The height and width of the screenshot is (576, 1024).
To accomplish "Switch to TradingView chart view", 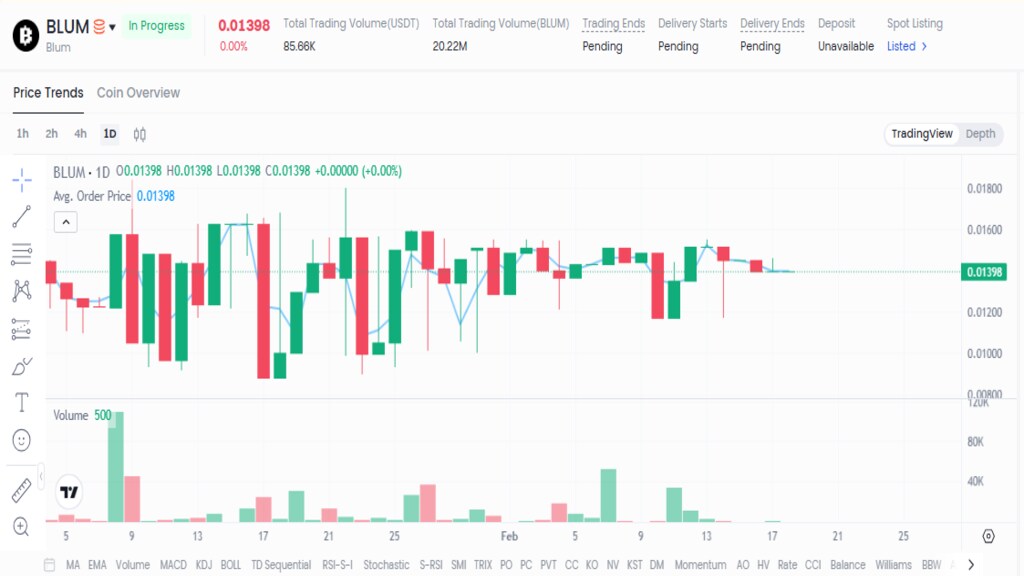I will [922, 134].
